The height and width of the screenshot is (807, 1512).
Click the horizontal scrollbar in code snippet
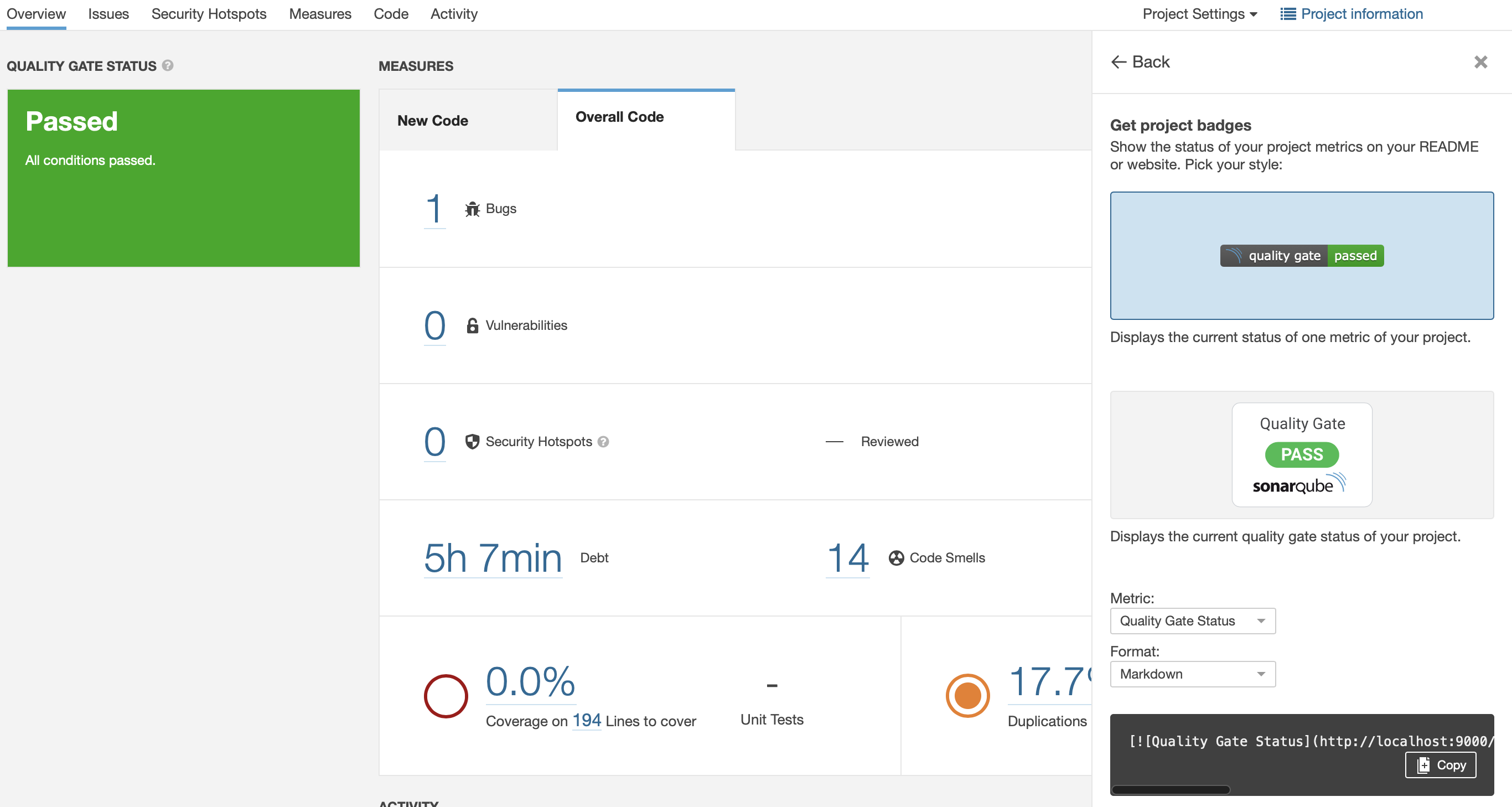coord(1171,789)
